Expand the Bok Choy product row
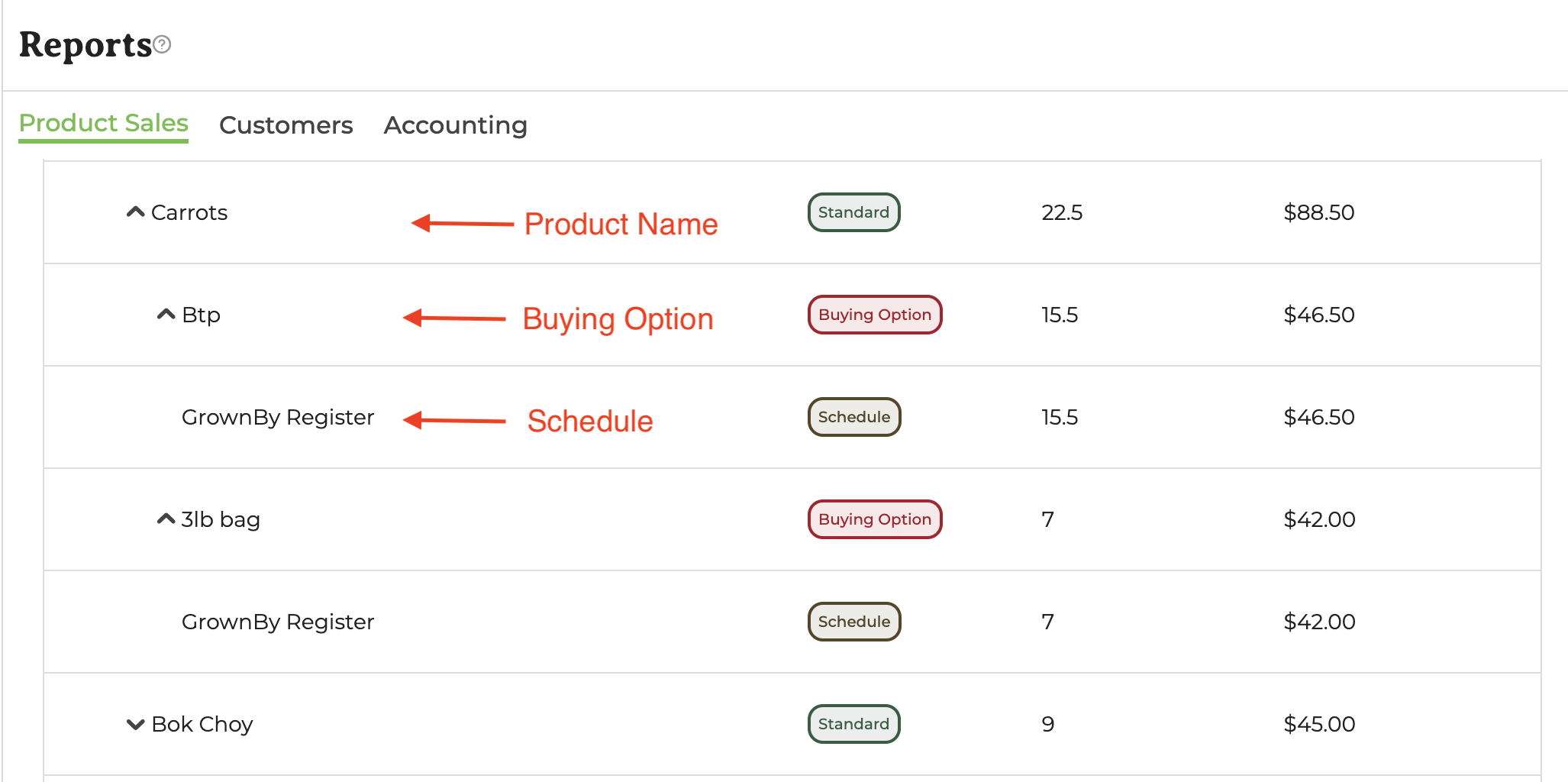This screenshot has height=782, width=1568. [135, 724]
